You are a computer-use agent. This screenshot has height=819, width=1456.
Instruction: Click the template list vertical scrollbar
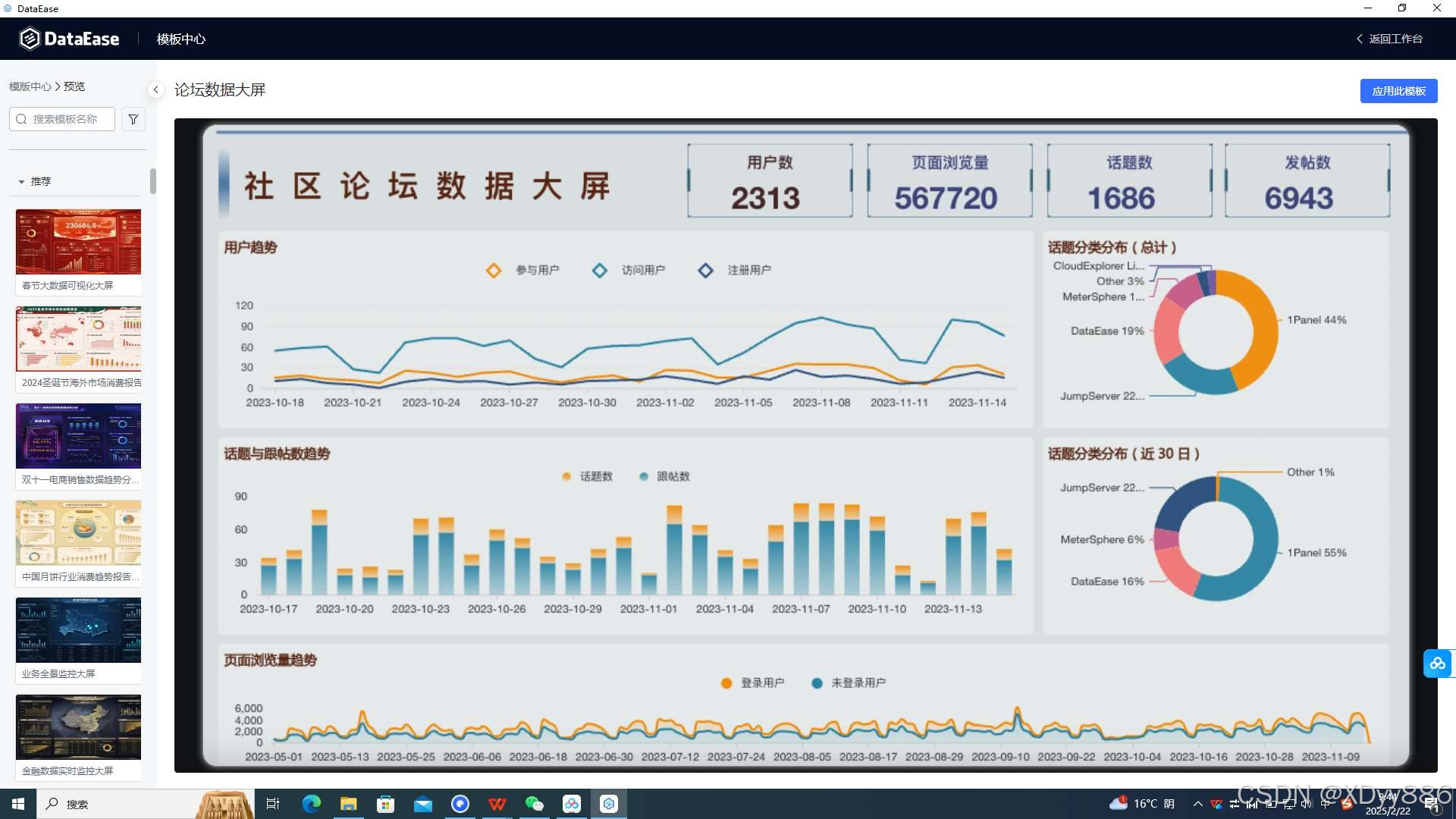tap(153, 181)
